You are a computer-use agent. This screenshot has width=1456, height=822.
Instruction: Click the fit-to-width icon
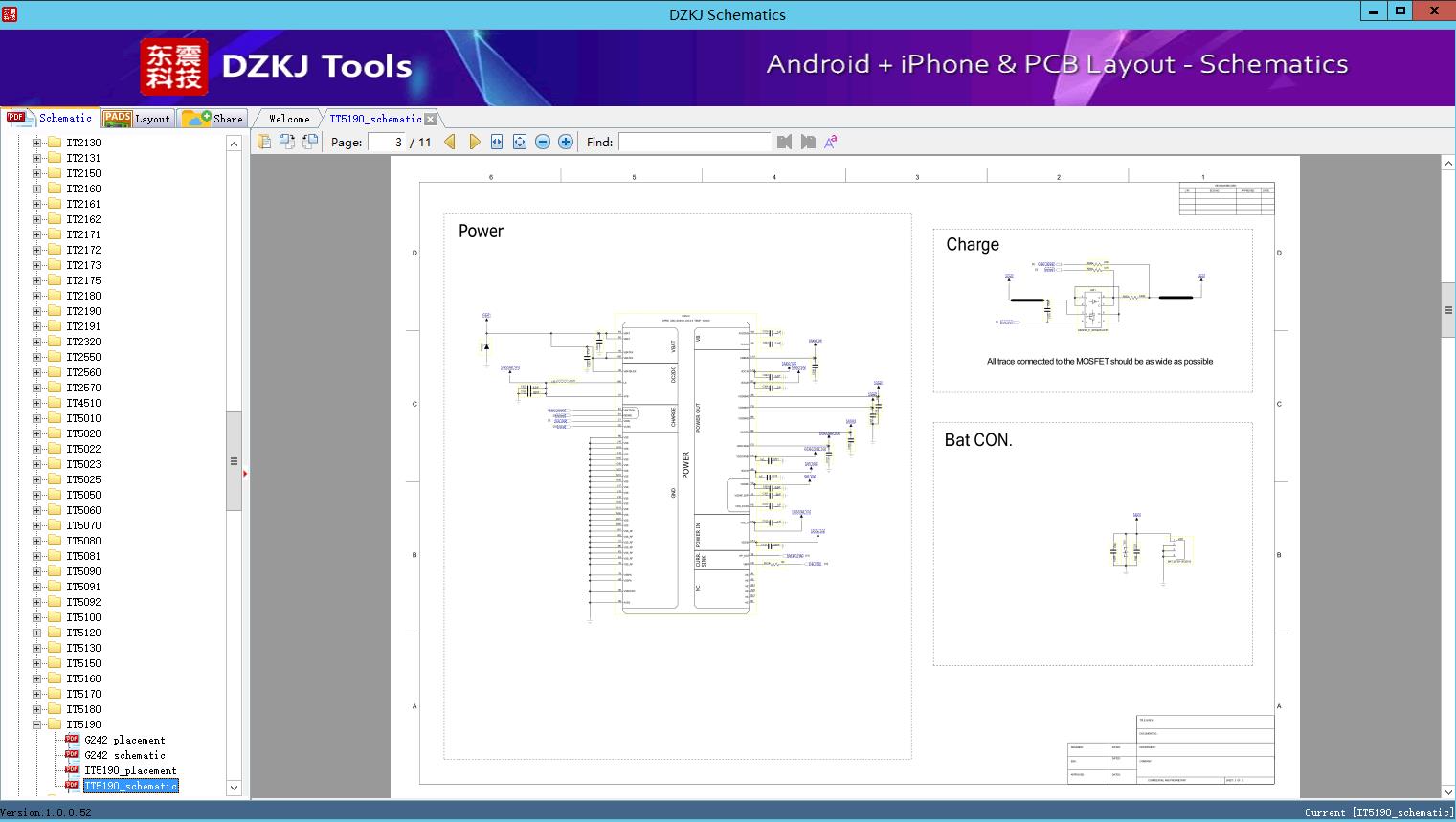[497, 142]
